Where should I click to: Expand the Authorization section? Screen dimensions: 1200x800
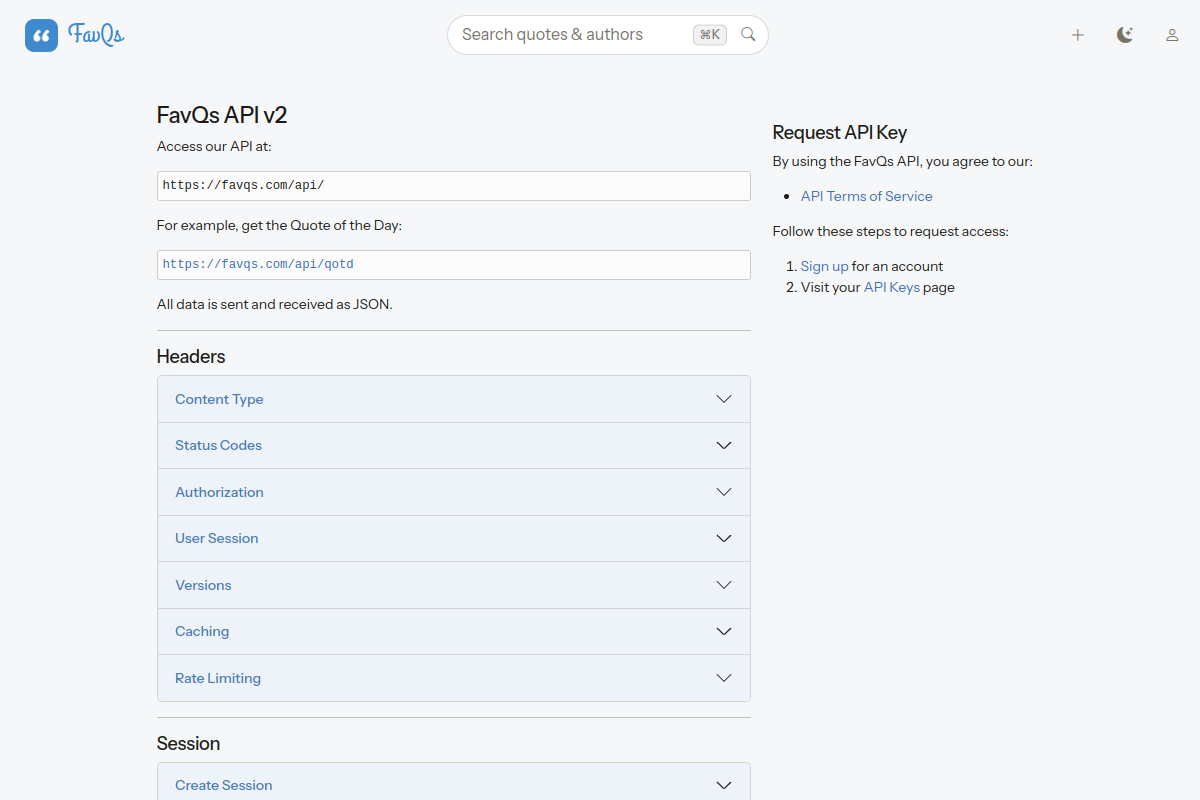pyautogui.click(x=454, y=492)
